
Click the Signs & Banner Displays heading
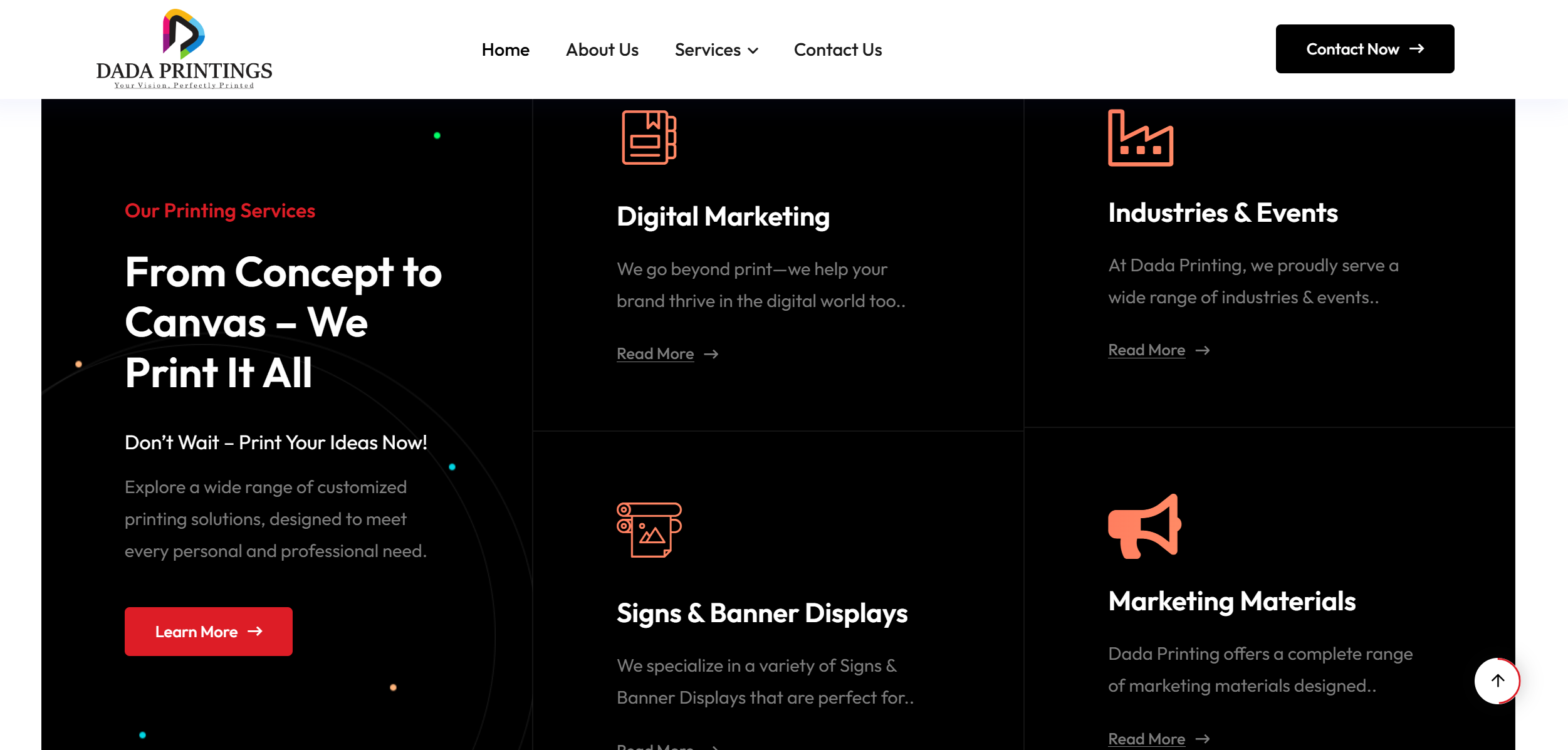pos(761,613)
